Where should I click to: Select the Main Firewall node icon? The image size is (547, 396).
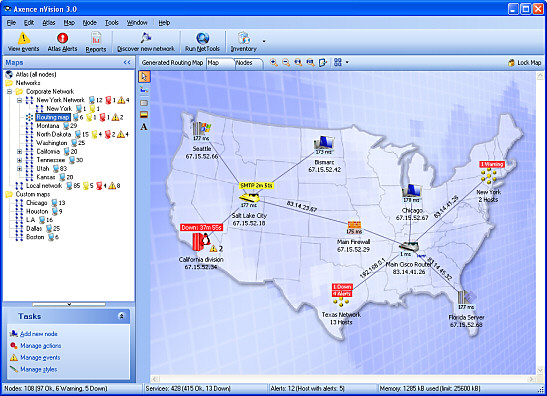(x=354, y=225)
